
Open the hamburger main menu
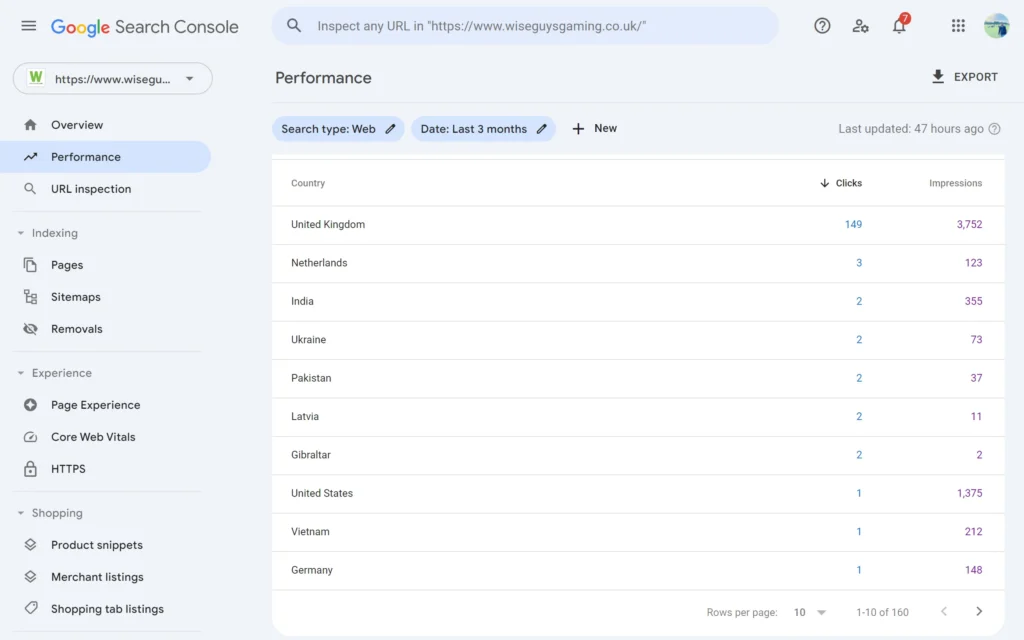click(x=28, y=26)
